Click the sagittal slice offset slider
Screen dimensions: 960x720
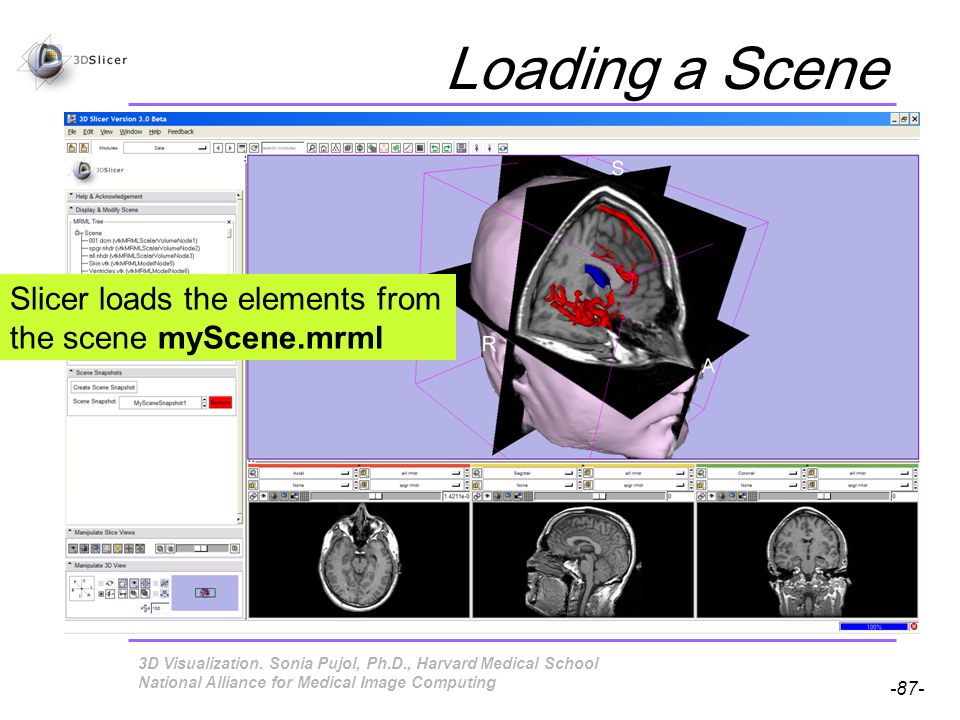[x=600, y=496]
